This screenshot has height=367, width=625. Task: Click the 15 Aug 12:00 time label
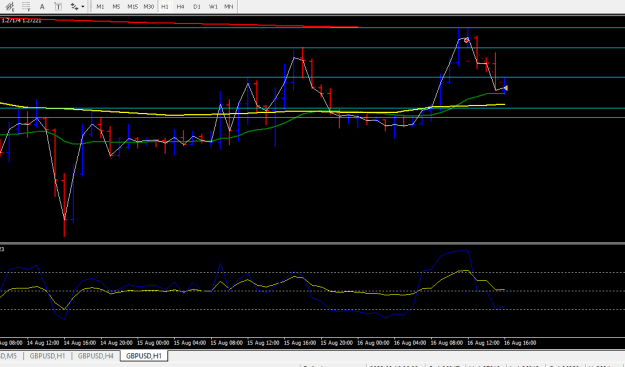click(x=263, y=343)
